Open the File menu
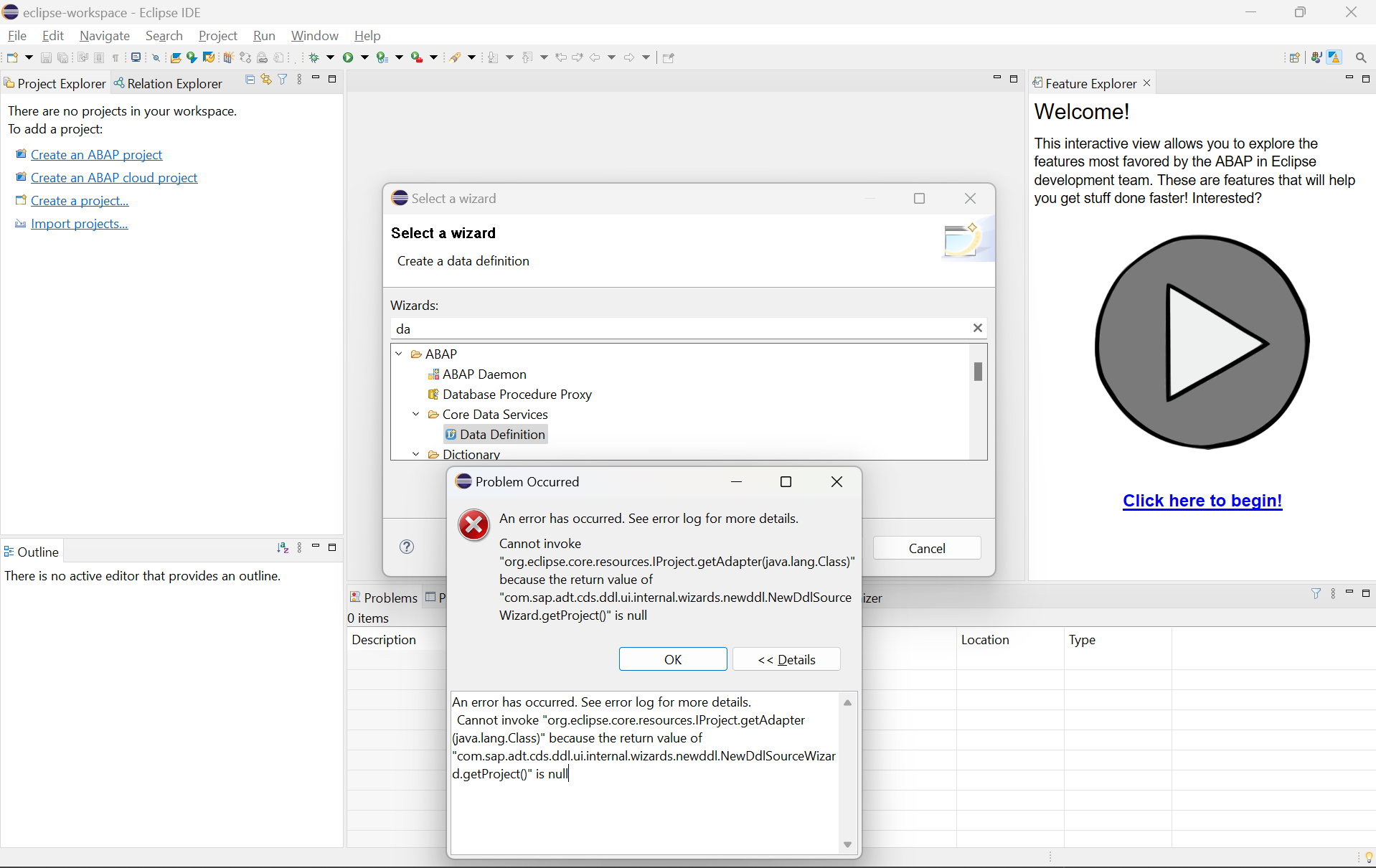 pyautogui.click(x=17, y=35)
